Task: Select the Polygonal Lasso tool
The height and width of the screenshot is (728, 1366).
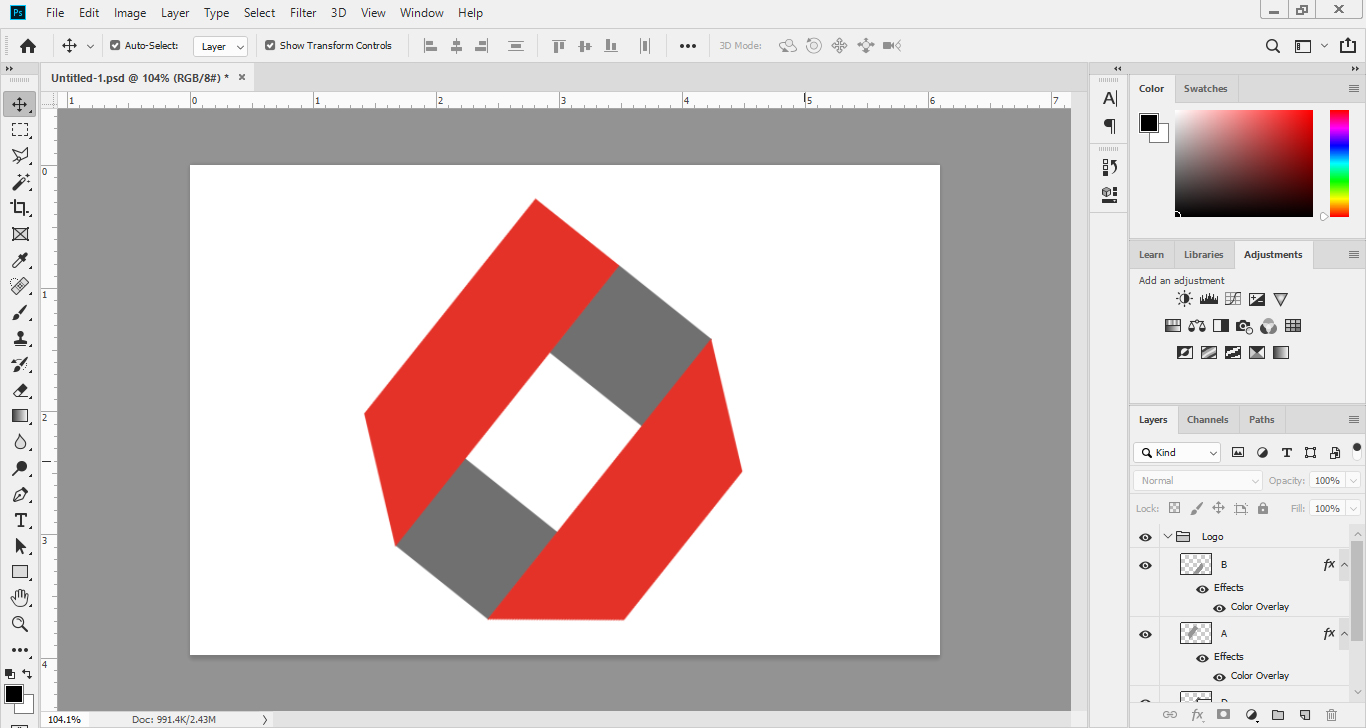Action: click(x=20, y=156)
